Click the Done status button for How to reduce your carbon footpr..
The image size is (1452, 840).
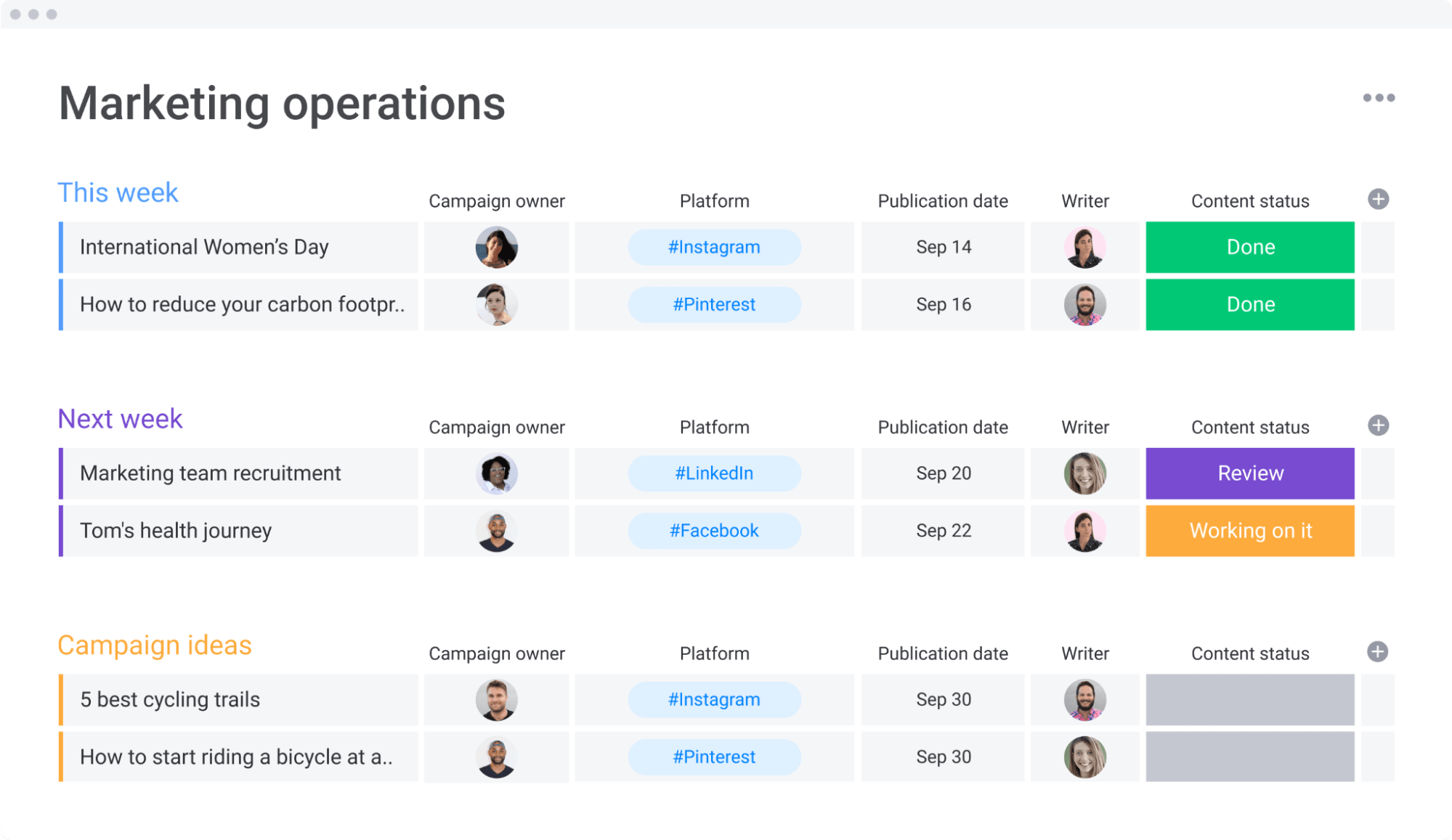(1249, 304)
